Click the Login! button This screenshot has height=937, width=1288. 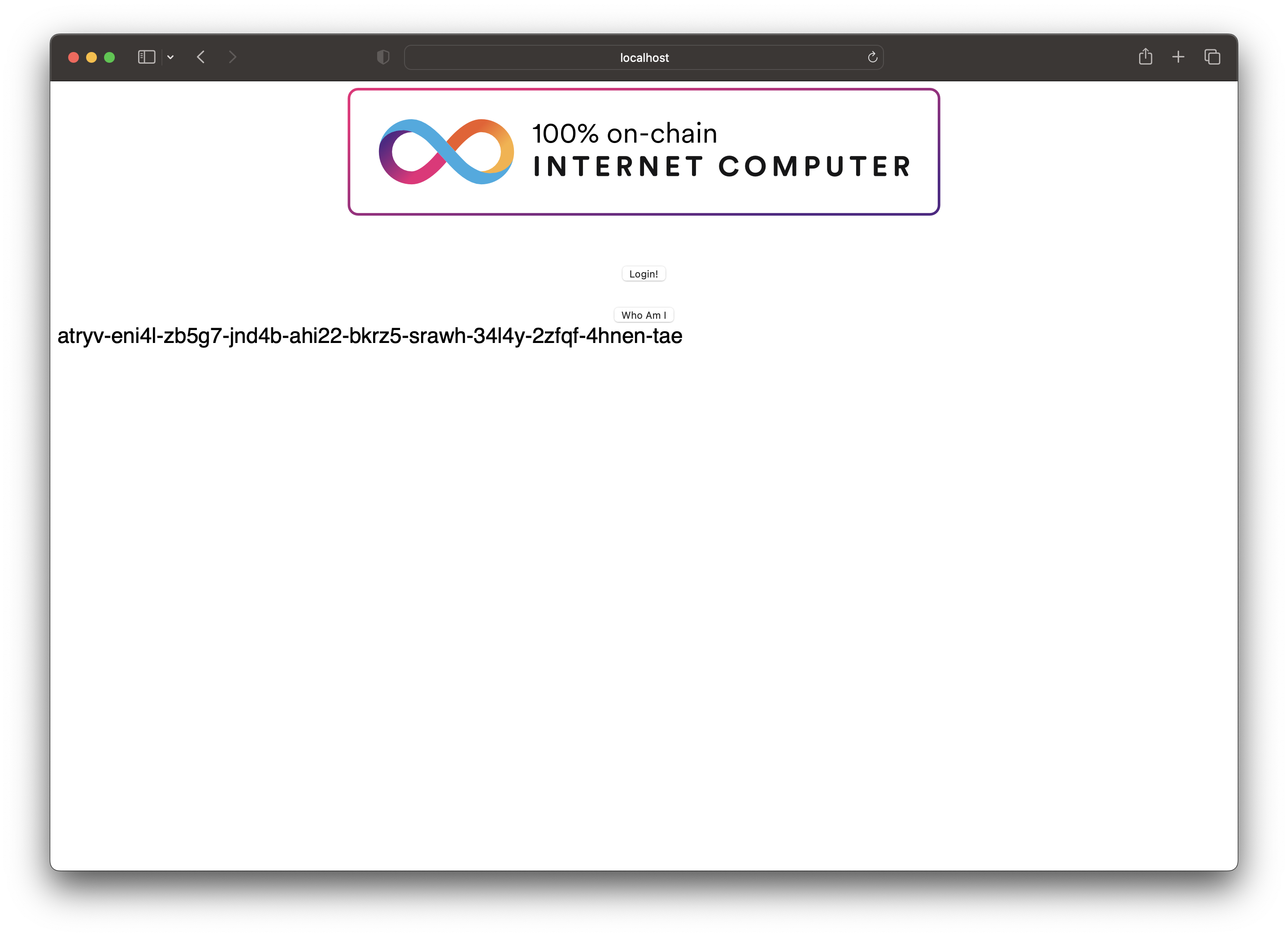(643, 273)
